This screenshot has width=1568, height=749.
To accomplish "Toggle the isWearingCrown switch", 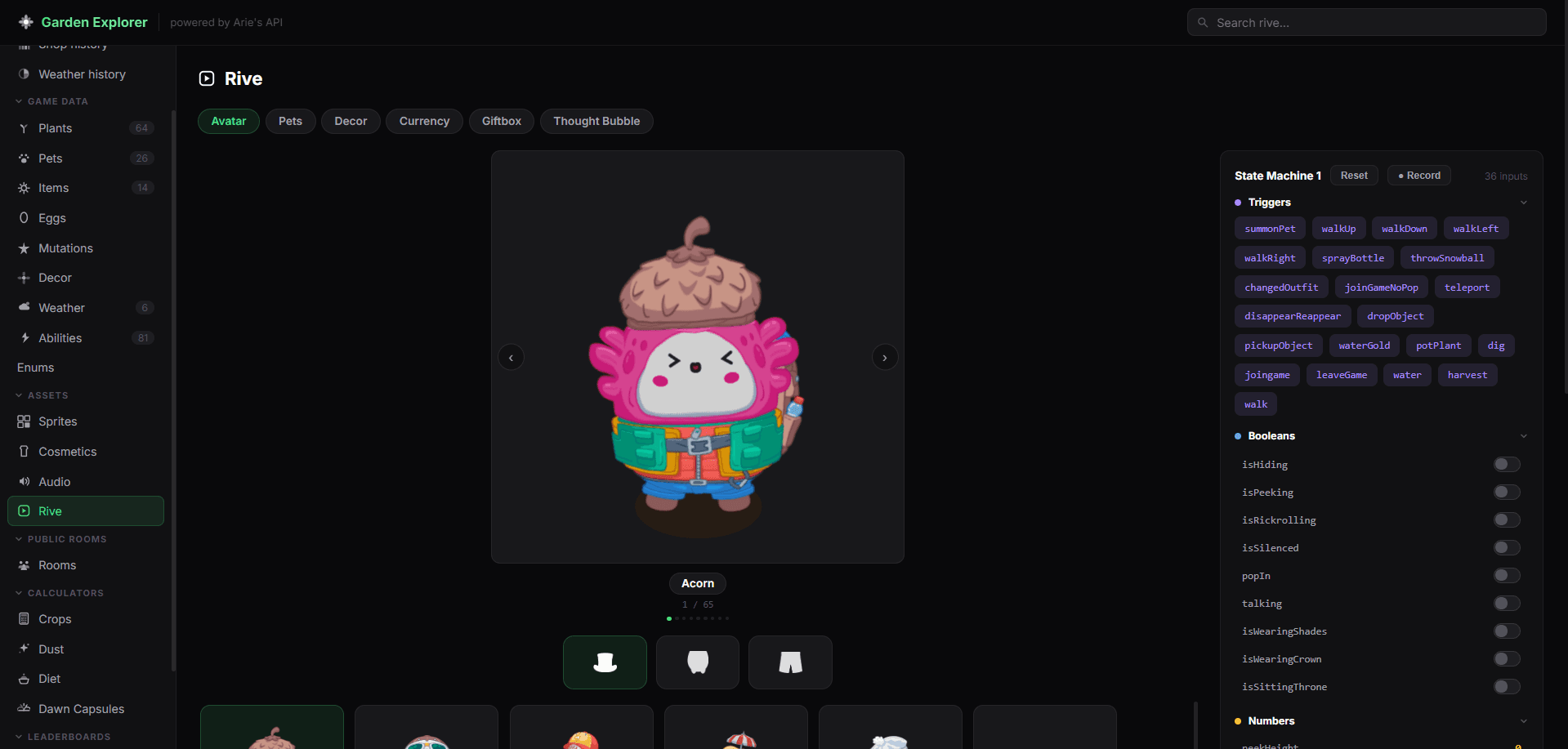I will pyautogui.click(x=1507, y=659).
